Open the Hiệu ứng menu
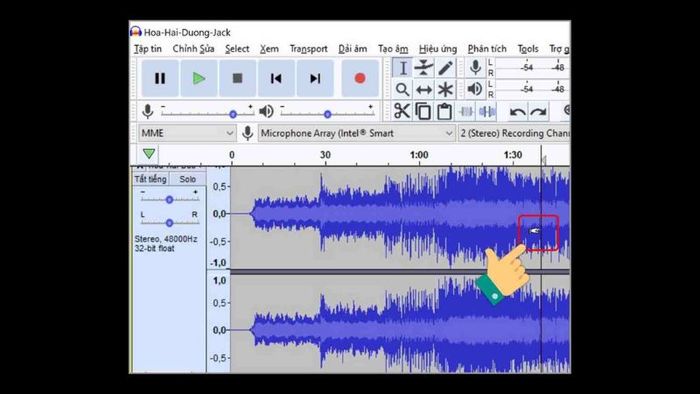The height and width of the screenshot is (394, 700). pos(438,49)
